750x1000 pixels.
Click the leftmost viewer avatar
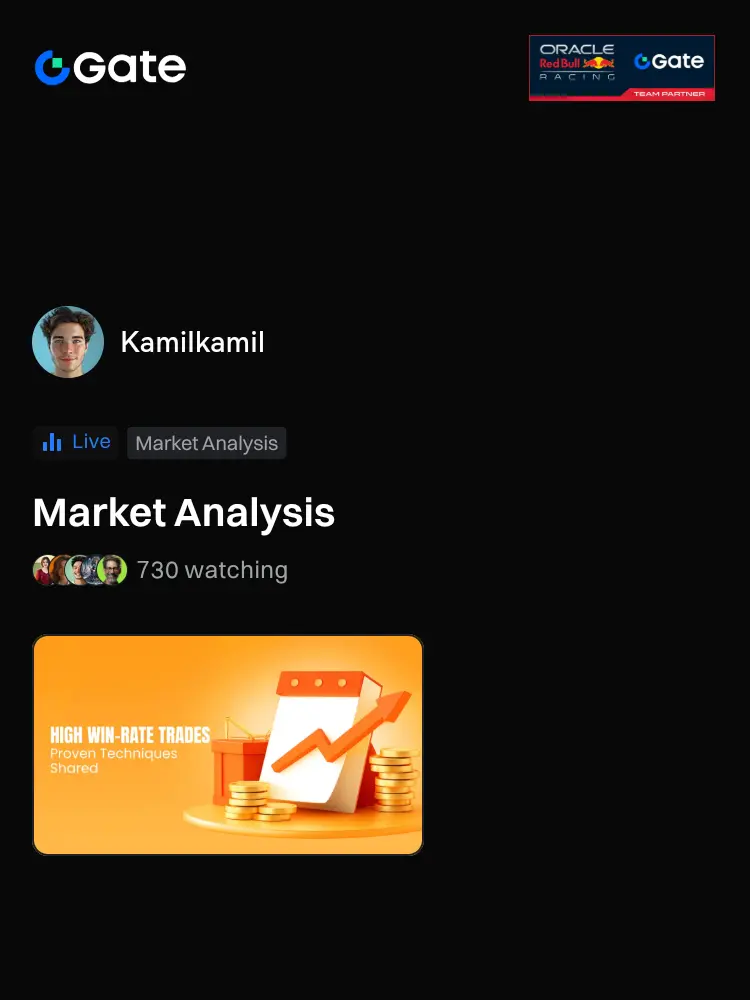pos(45,570)
